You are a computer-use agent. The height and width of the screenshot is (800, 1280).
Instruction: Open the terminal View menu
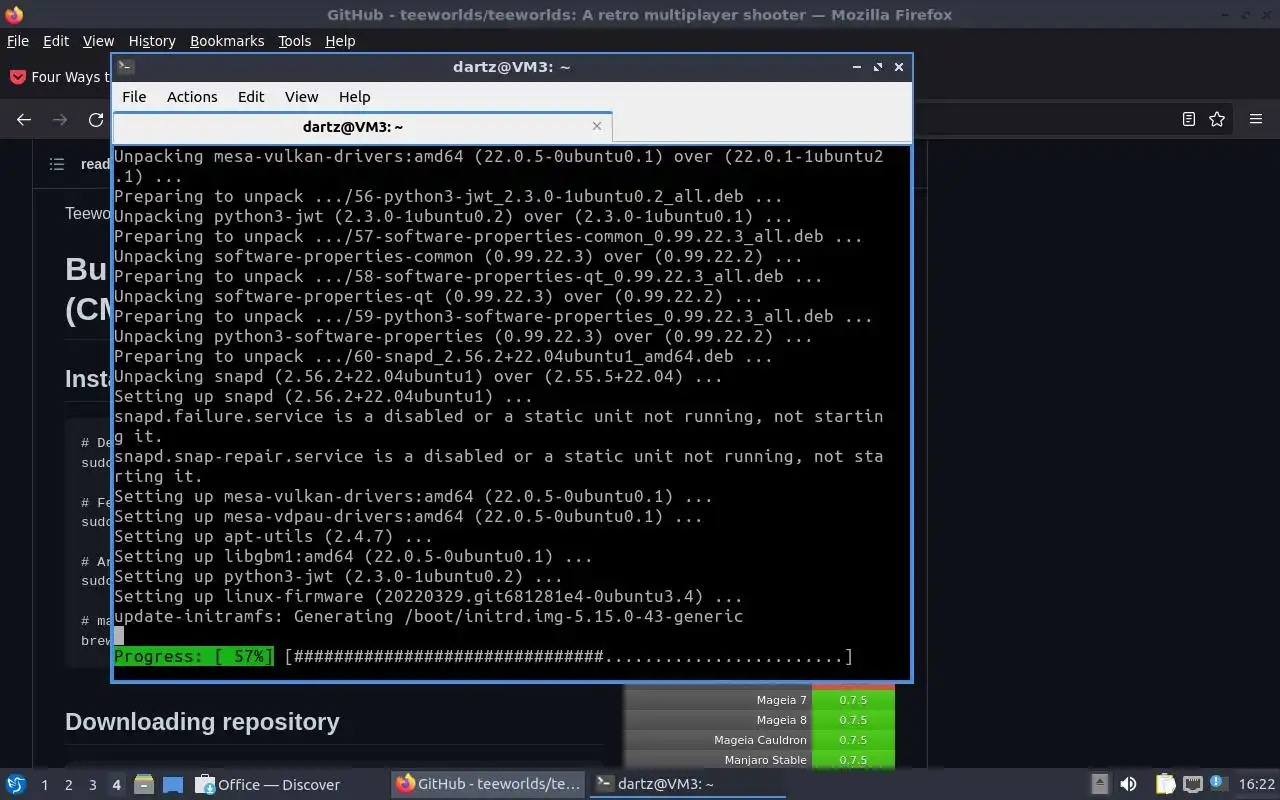(301, 97)
